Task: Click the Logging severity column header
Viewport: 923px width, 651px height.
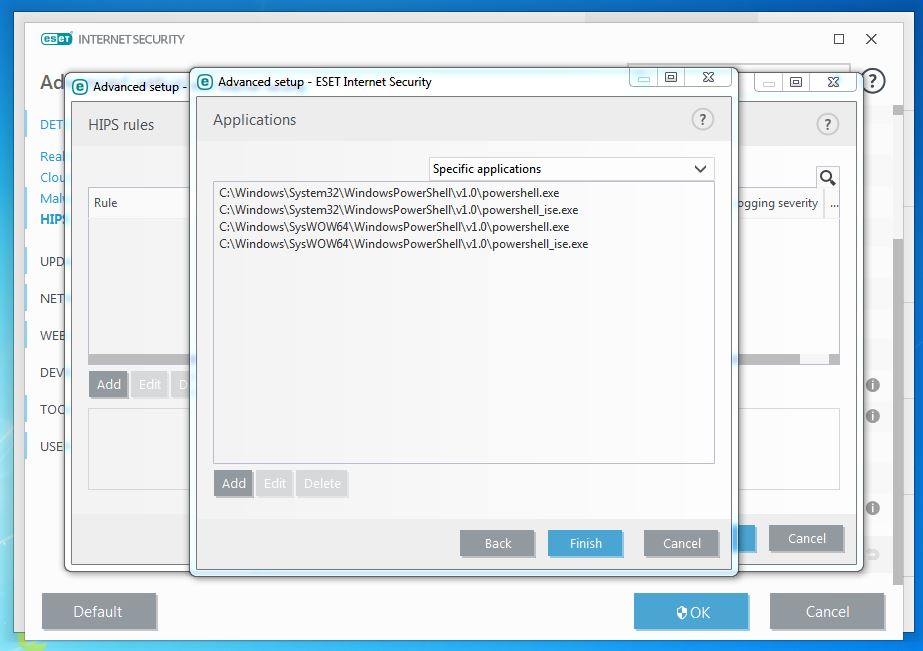Action: 778,203
